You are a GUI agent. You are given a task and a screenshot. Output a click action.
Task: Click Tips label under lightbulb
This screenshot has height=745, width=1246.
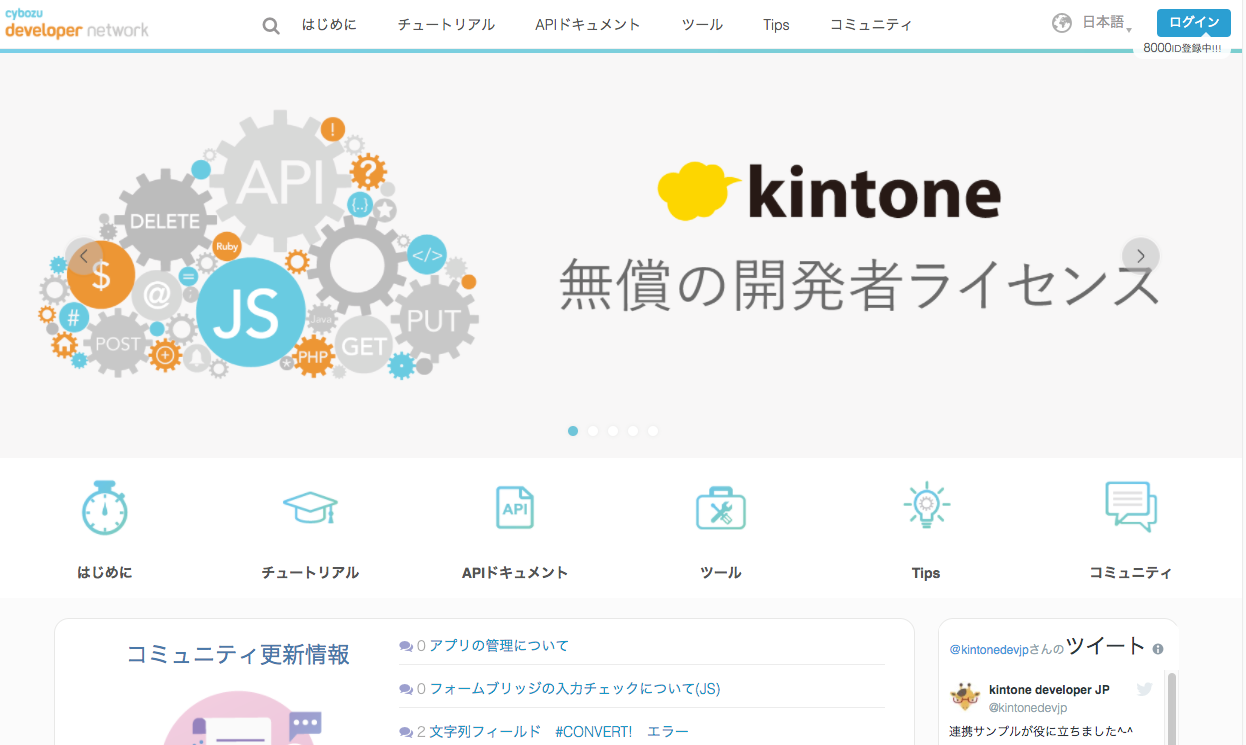(926, 573)
